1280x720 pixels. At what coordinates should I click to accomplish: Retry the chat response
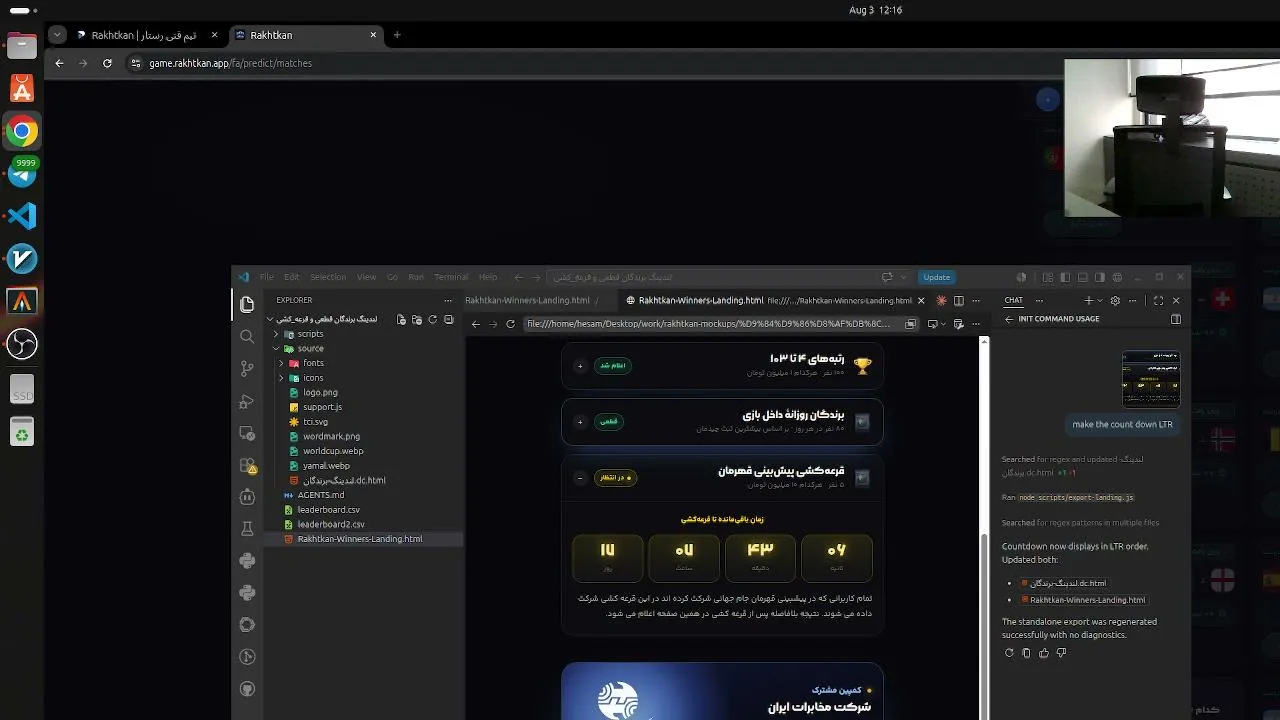[1009, 653]
